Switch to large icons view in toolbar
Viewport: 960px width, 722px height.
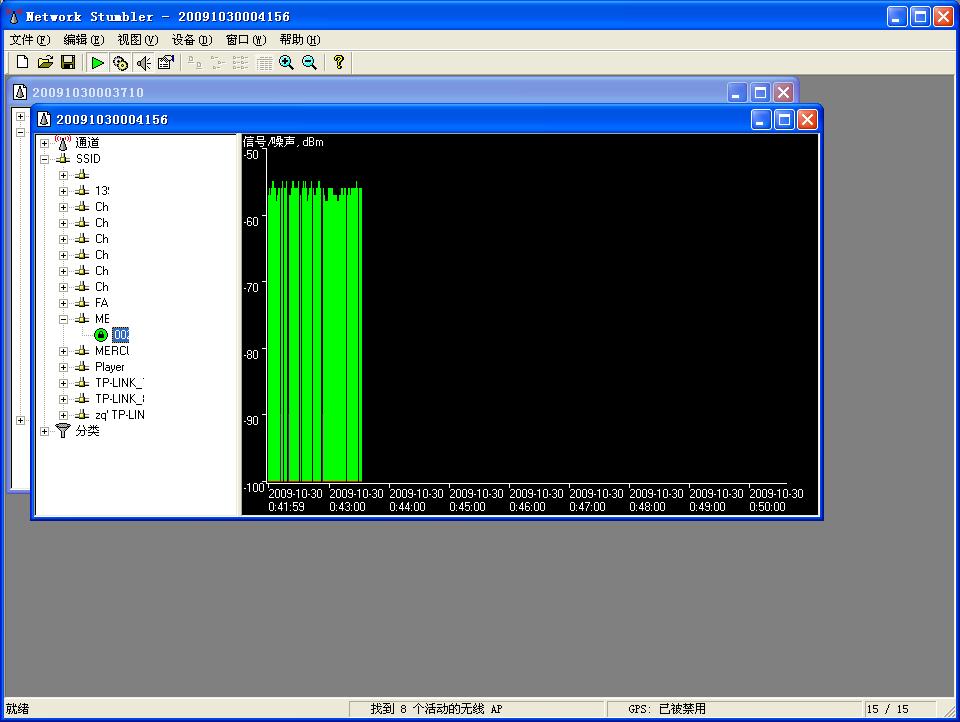[x=195, y=62]
